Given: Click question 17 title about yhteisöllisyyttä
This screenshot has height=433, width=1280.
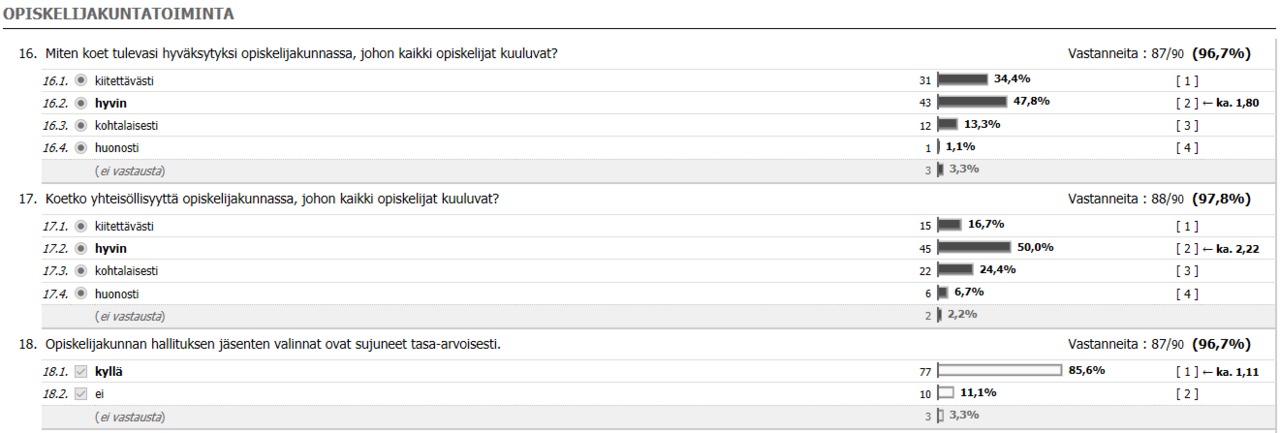Looking at the screenshot, I should [x=272, y=198].
